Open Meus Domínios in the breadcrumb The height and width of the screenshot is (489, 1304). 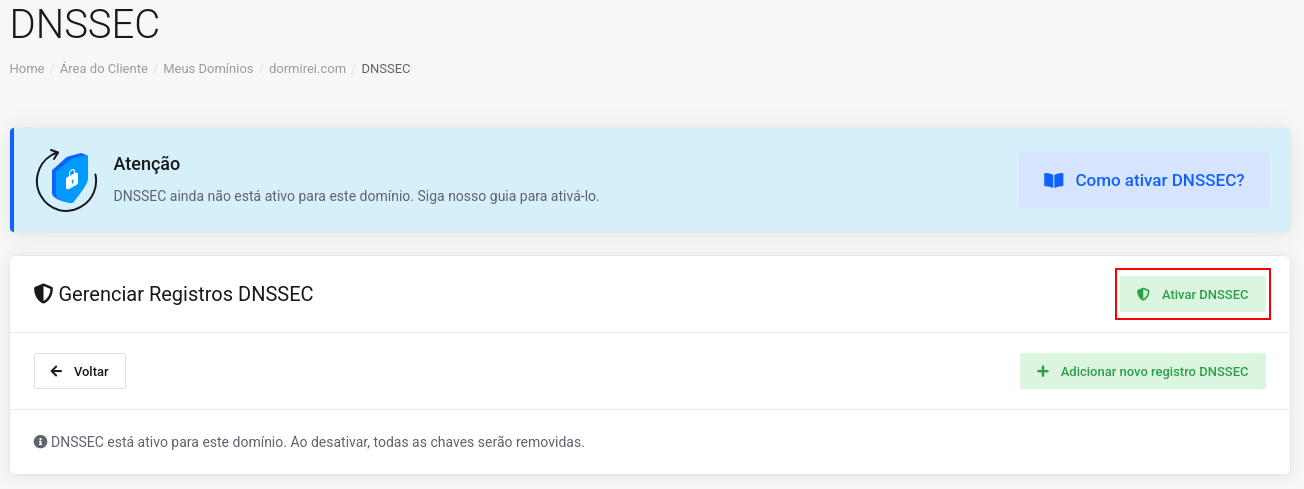pos(208,69)
